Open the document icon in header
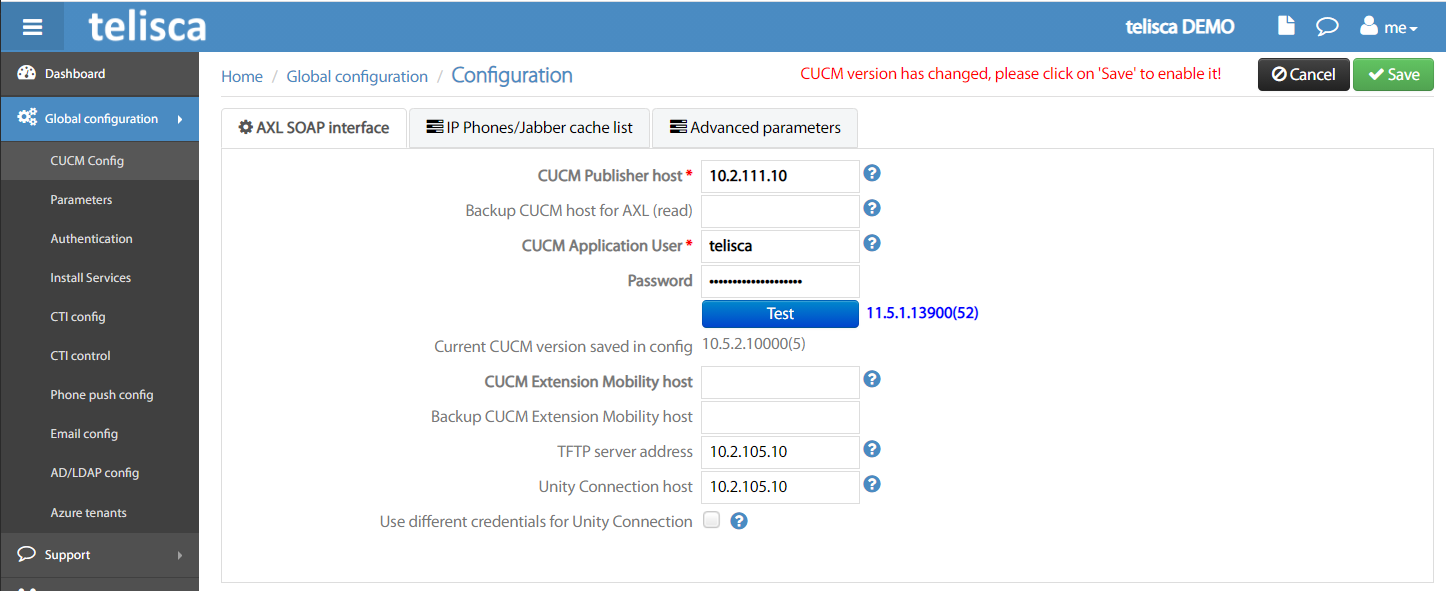This screenshot has height=591, width=1446. click(x=1287, y=27)
